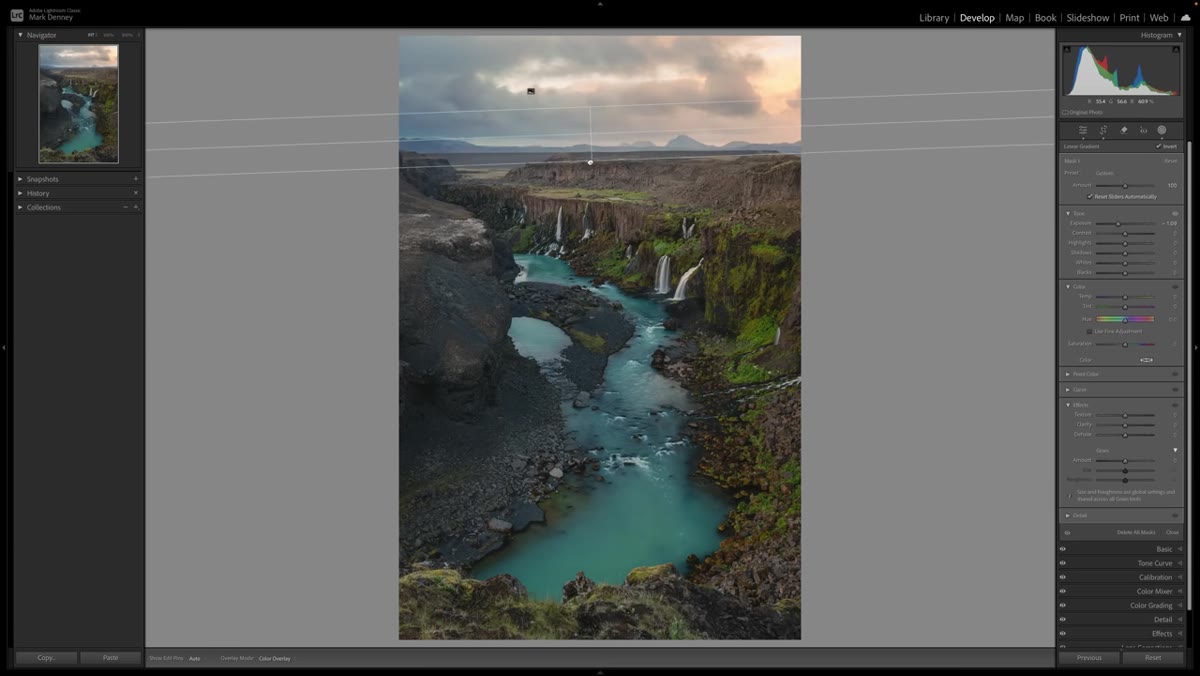1200x676 pixels.
Task: Toggle the Invert checkbox
Action: click(1159, 146)
